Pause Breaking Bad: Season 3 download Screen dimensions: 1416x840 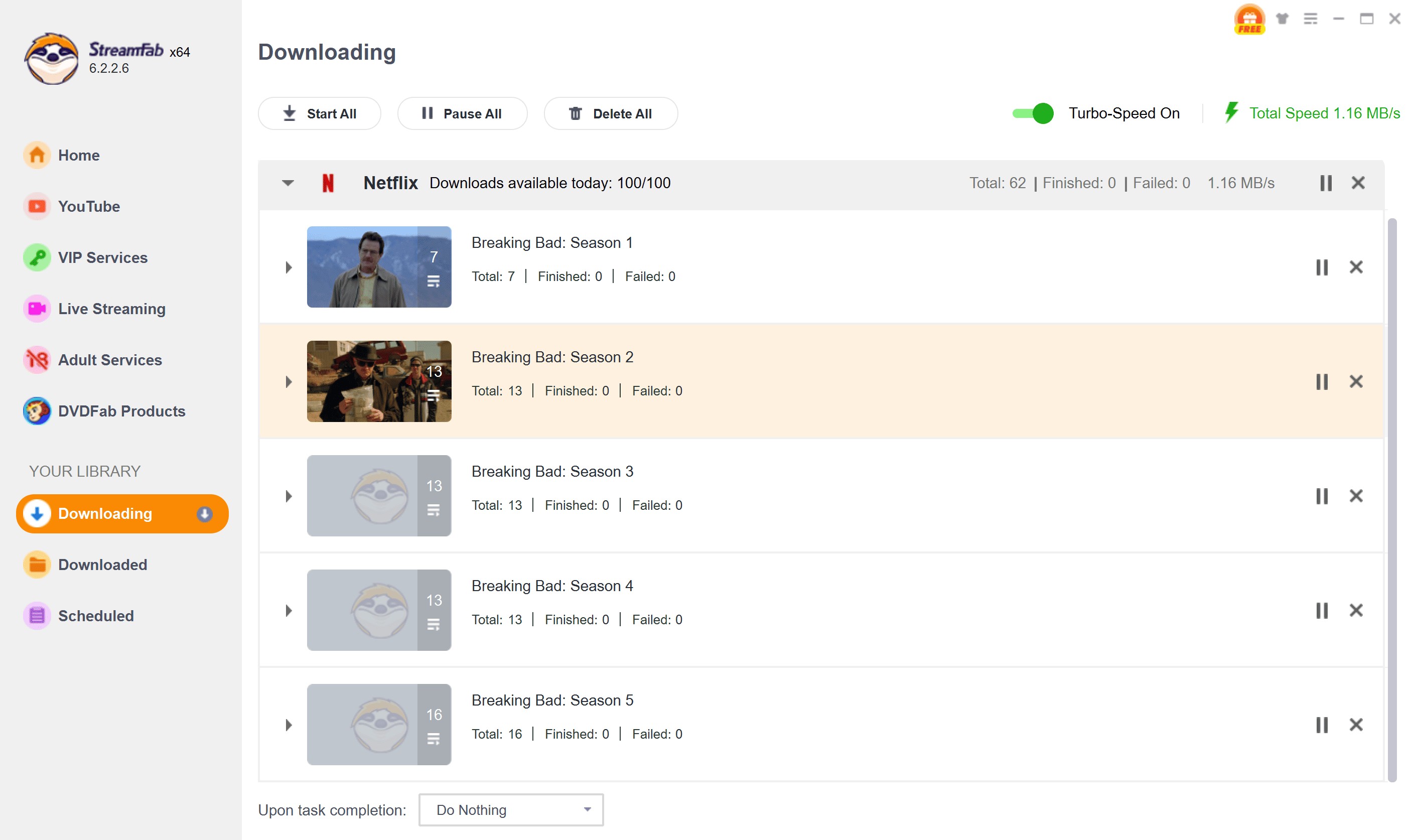coord(1321,496)
